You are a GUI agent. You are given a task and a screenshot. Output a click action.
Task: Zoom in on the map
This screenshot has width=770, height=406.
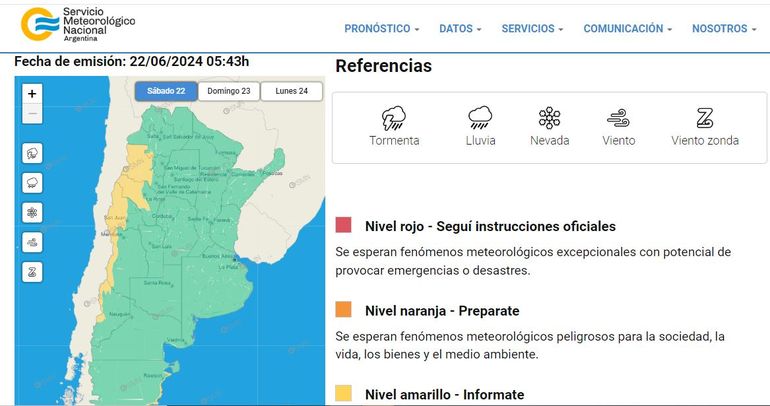32,93
